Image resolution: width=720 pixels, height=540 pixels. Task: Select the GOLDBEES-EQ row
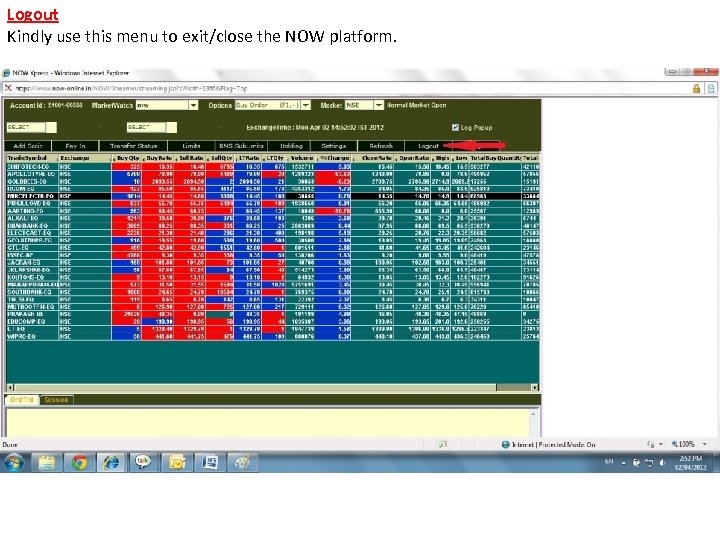[x=273, y=181]
